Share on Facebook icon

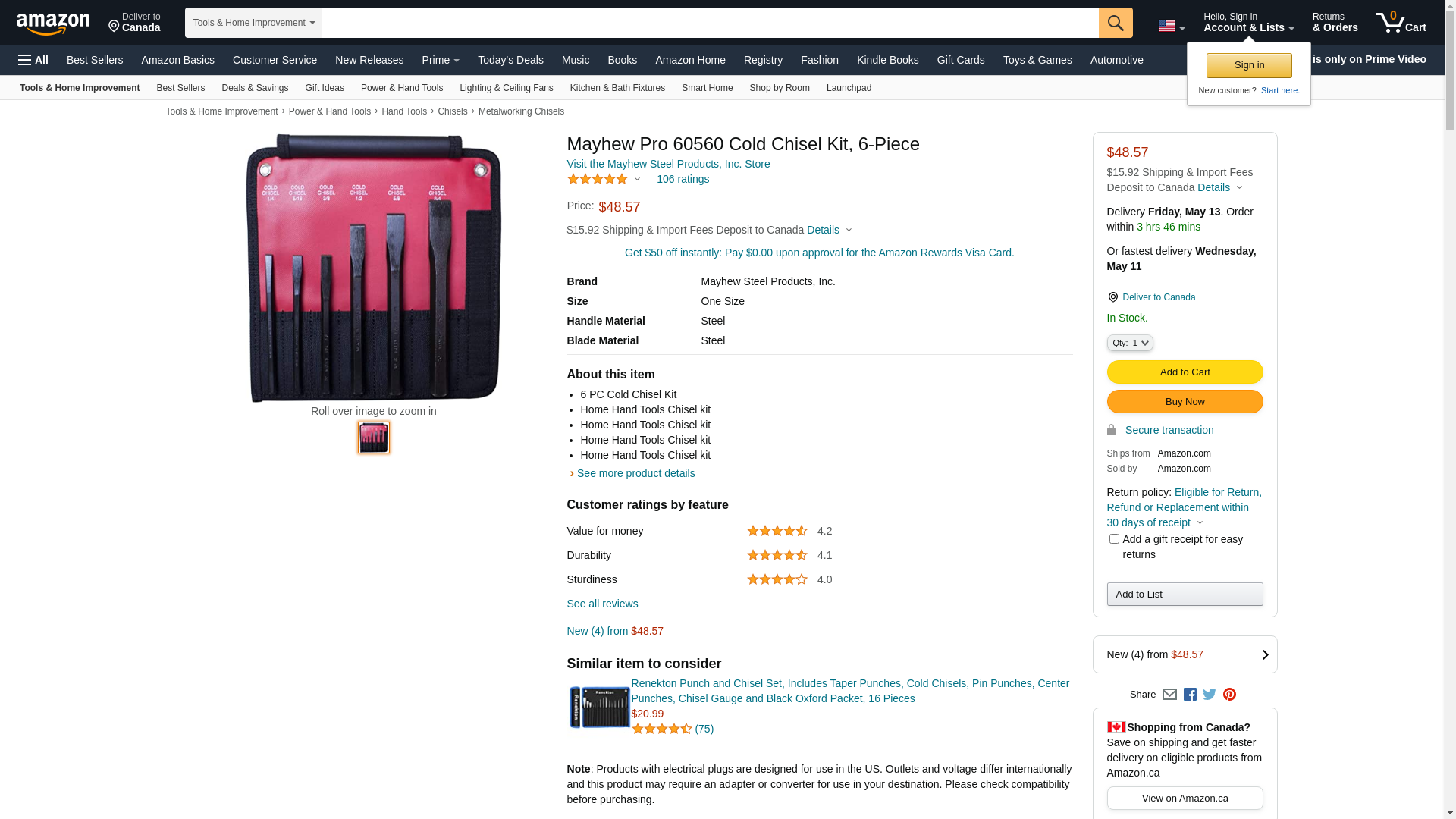(x=1190, y=695)
